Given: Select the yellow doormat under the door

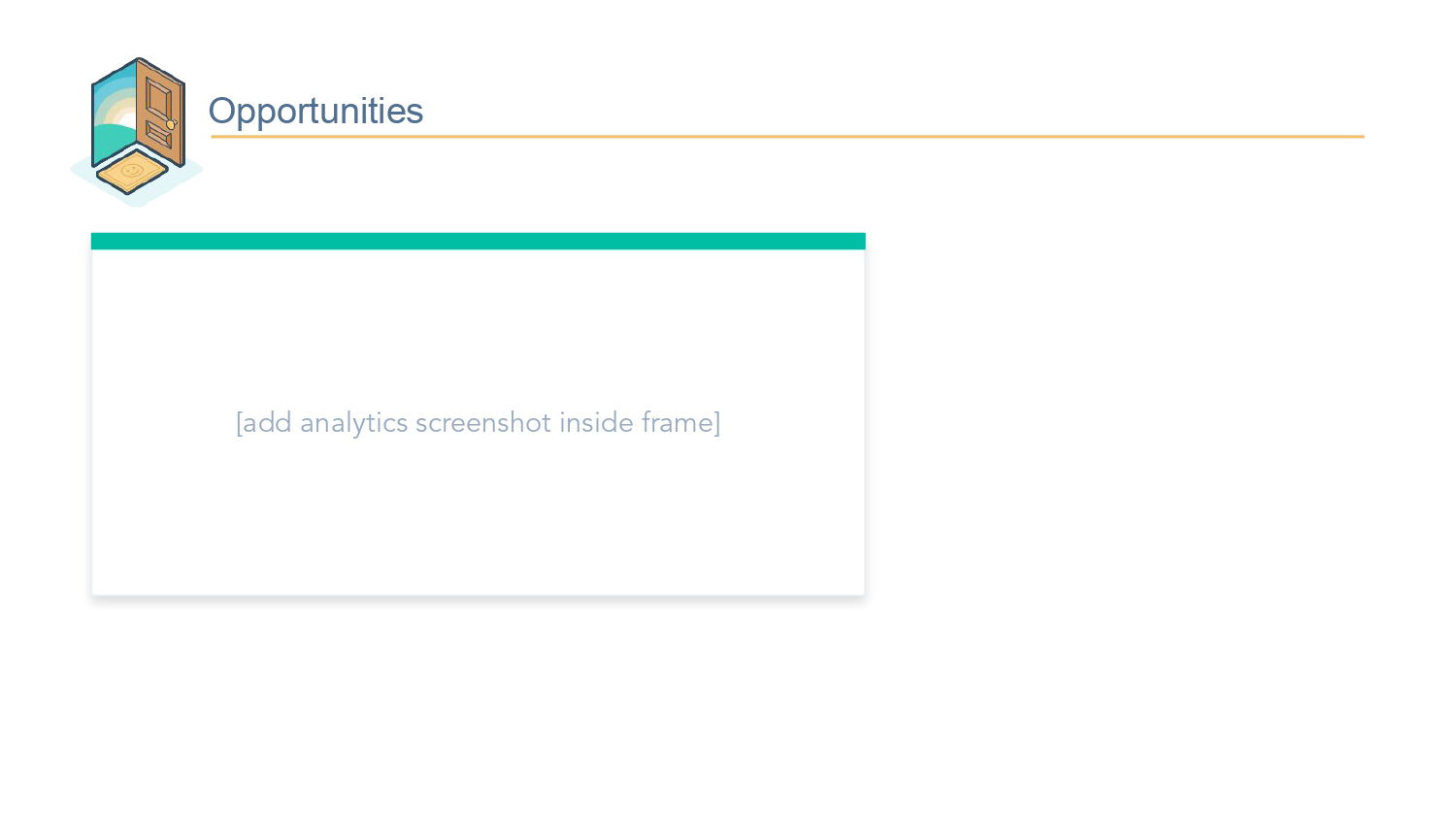Looking at the screenshot, I should [132, 171].
